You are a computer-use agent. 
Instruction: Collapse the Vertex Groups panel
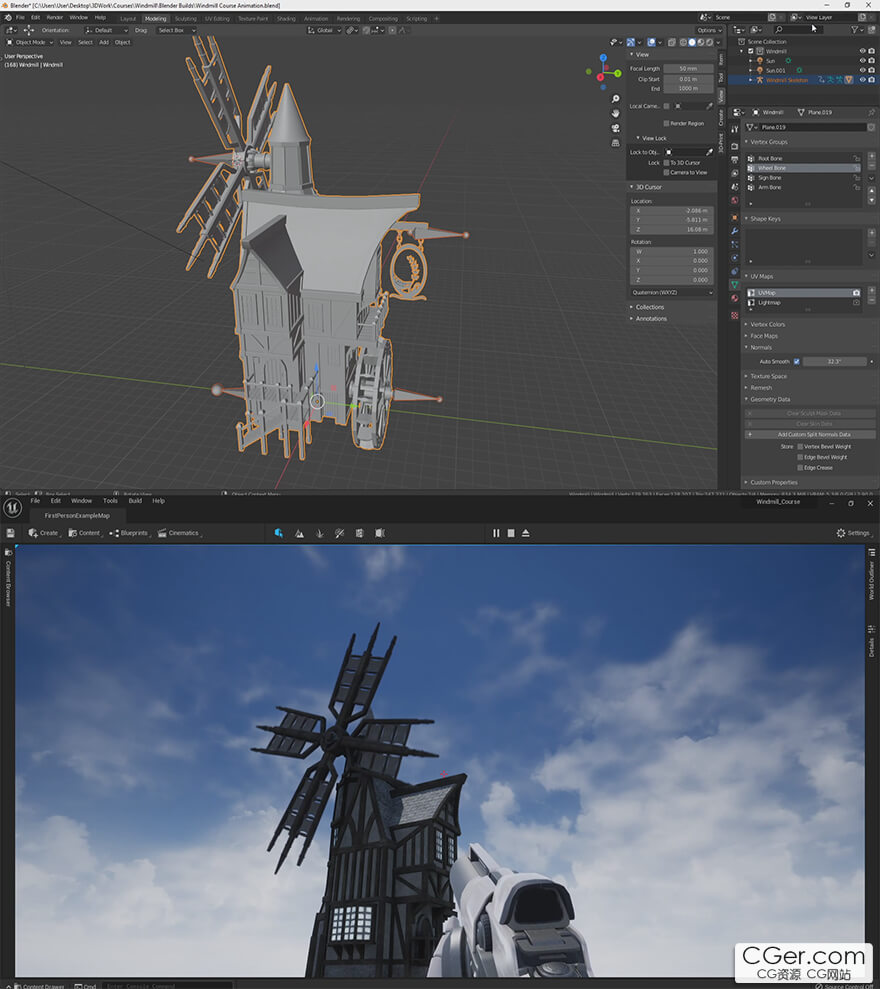coord(766,142)
